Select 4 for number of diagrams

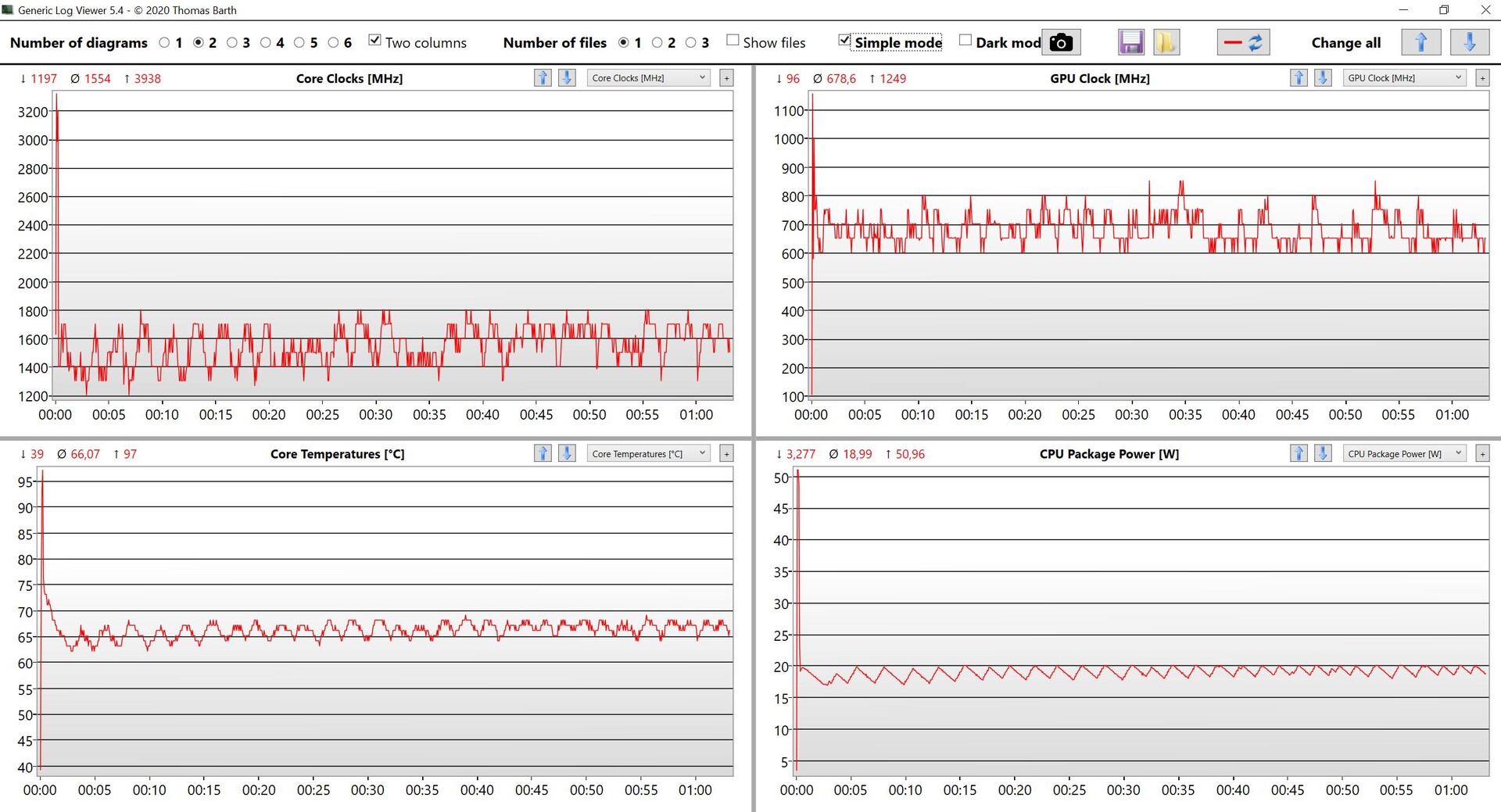266,43
